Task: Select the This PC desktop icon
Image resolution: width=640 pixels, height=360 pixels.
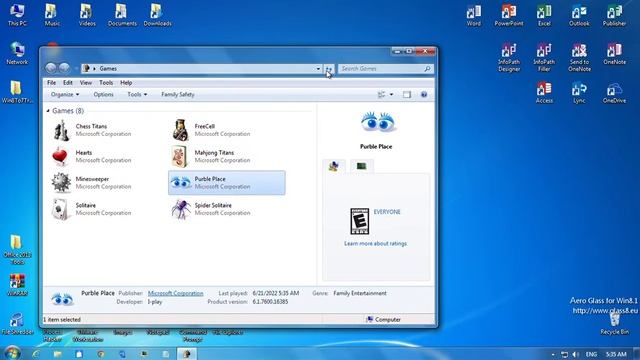Action: (x=17, y=16)
